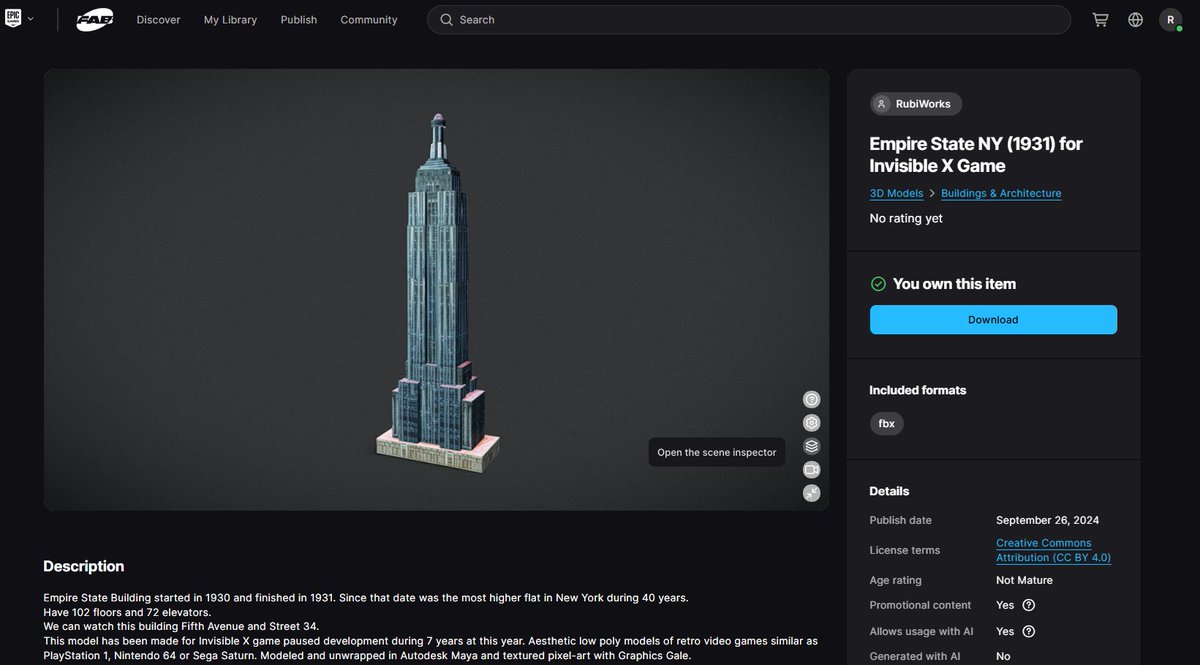Open the 3D viewer help icon
The image size is (1200, 665).
[812, 399]
